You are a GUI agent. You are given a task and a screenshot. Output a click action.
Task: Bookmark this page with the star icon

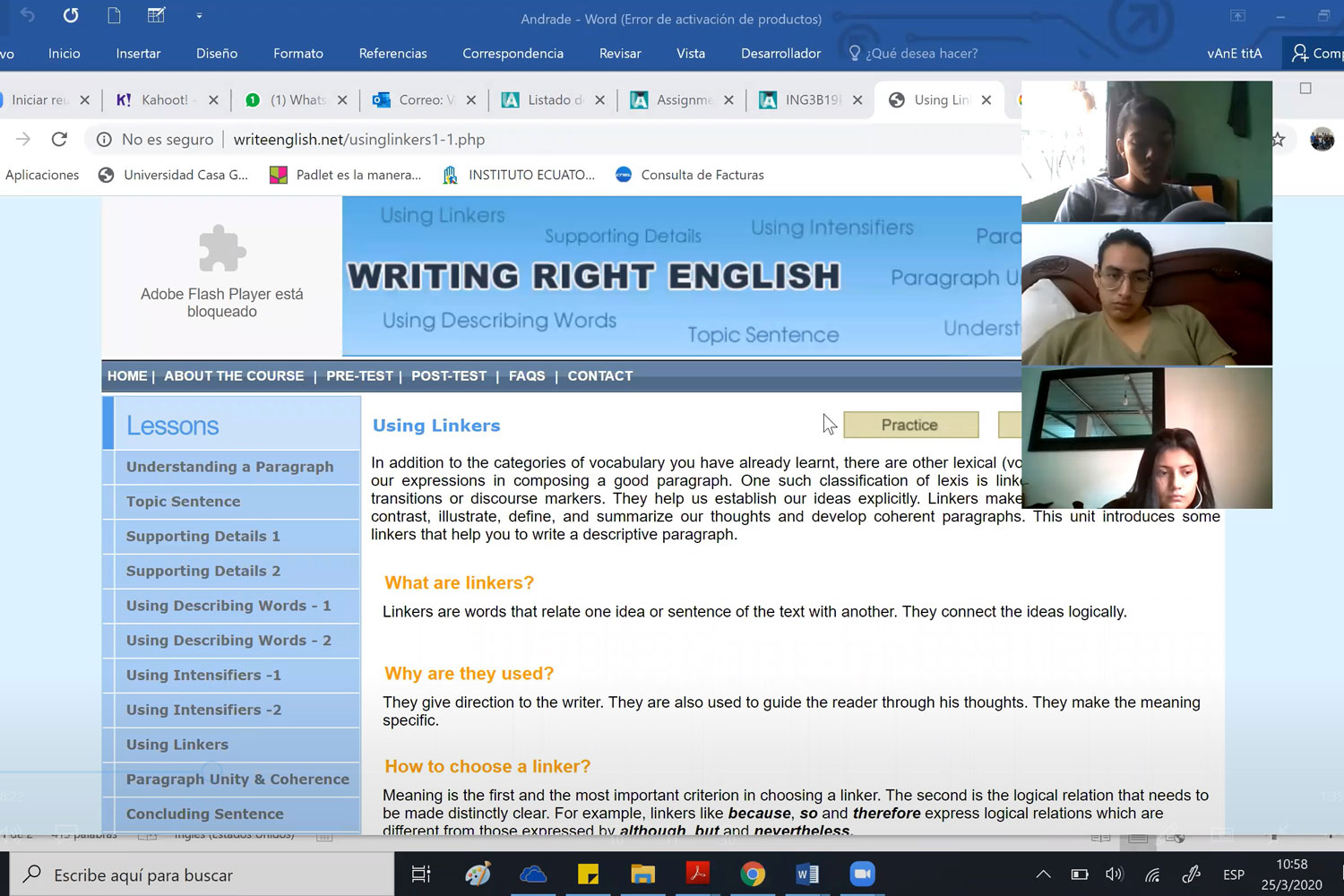coord(1278,139)
